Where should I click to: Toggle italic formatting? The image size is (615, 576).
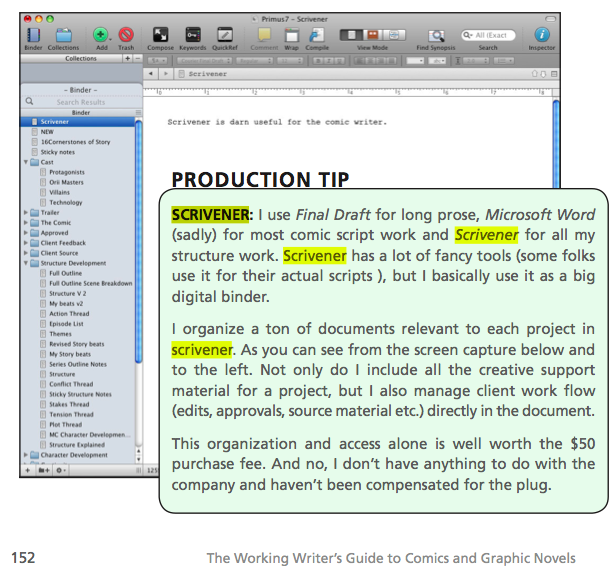tap(329, 61)
